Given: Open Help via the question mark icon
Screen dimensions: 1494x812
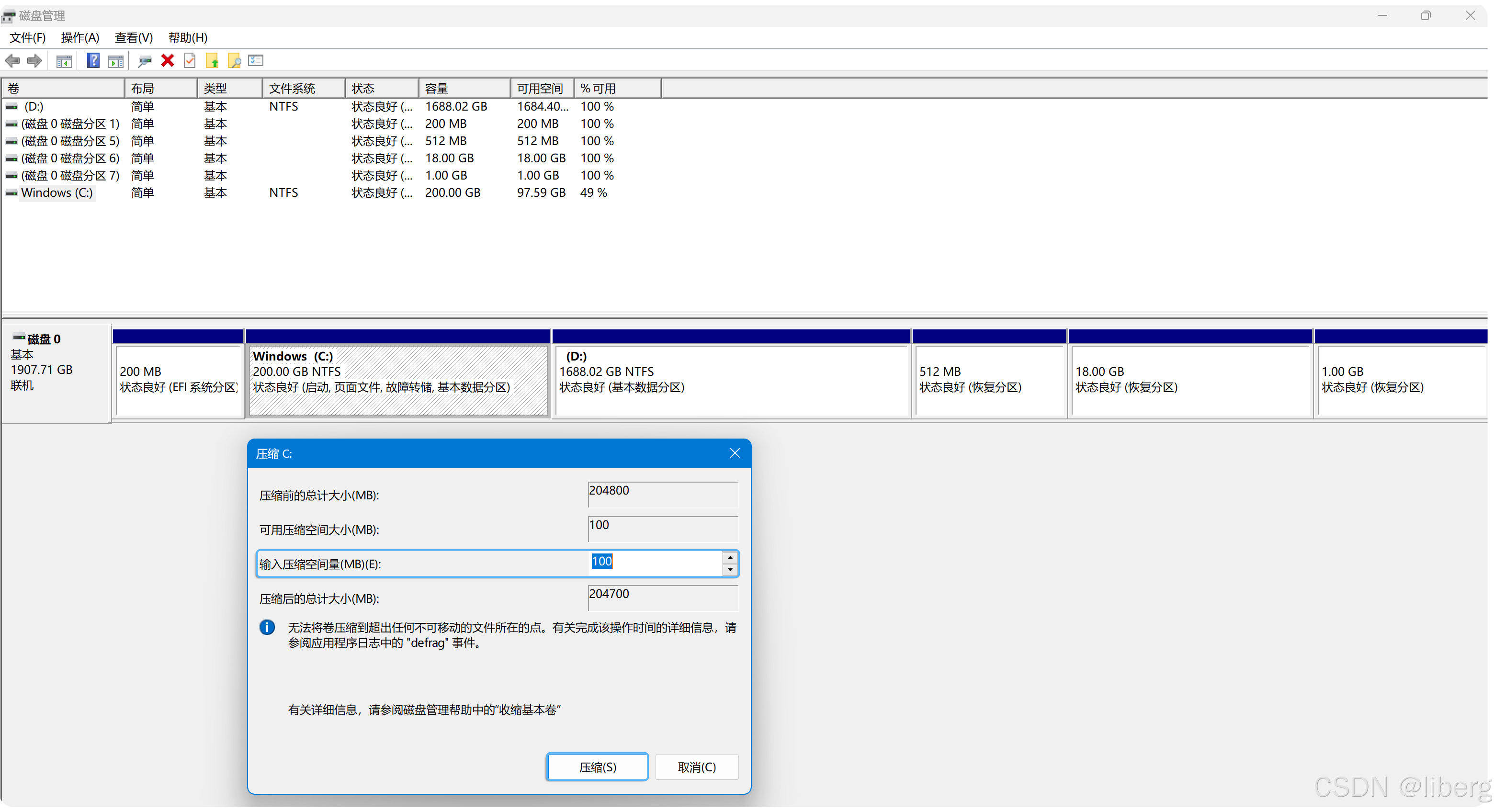Looking at the screenshot, I should (93, 61).
